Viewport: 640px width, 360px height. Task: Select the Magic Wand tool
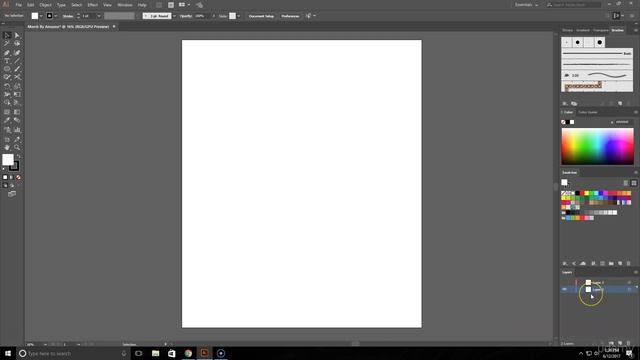(7, 43)
